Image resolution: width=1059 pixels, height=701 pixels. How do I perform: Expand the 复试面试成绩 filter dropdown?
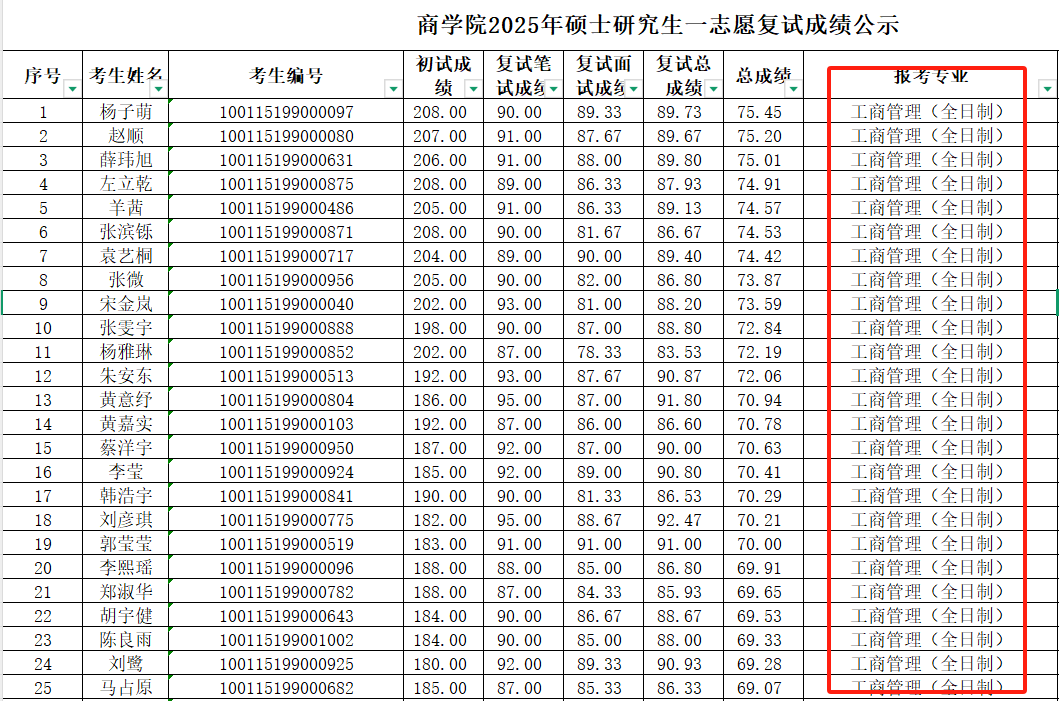click(634, 88)
